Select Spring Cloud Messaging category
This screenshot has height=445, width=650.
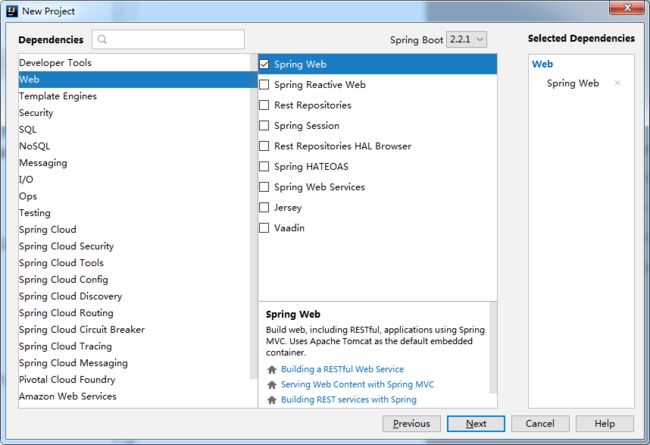coord(134,363)
